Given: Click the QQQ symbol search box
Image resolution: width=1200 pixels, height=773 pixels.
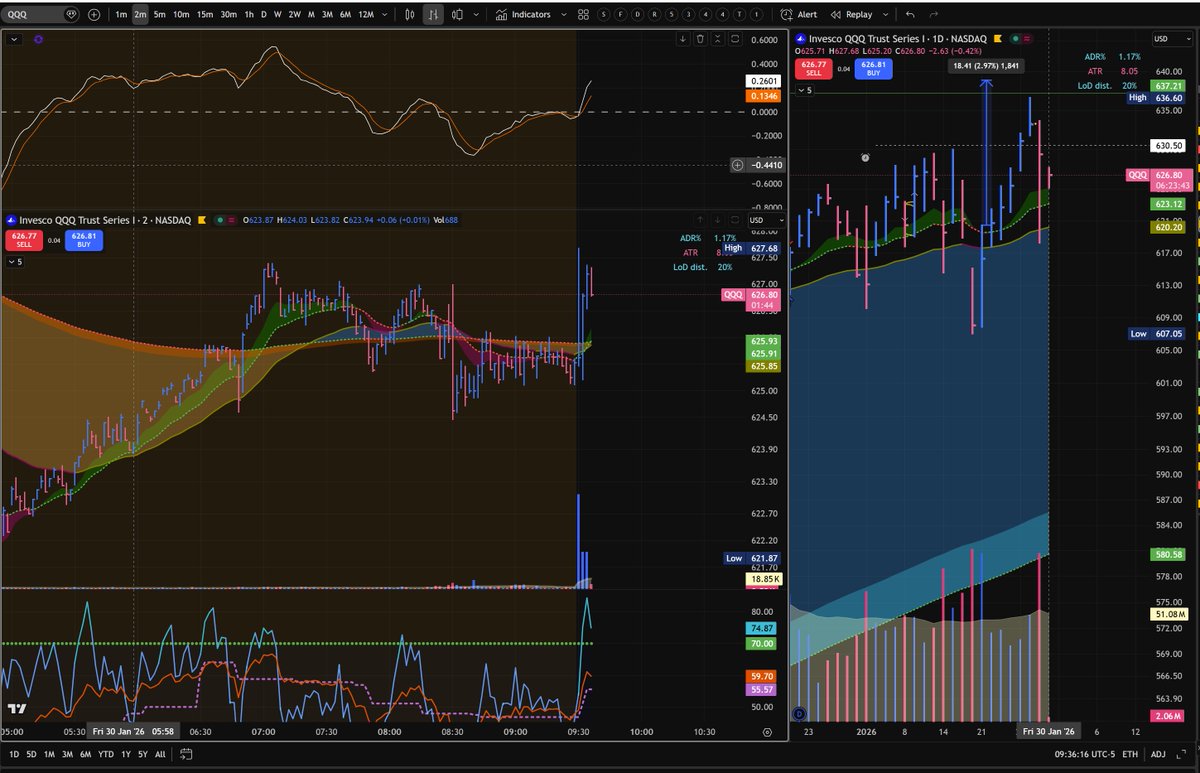Looking at the screenshot, I should click(42, 15).
